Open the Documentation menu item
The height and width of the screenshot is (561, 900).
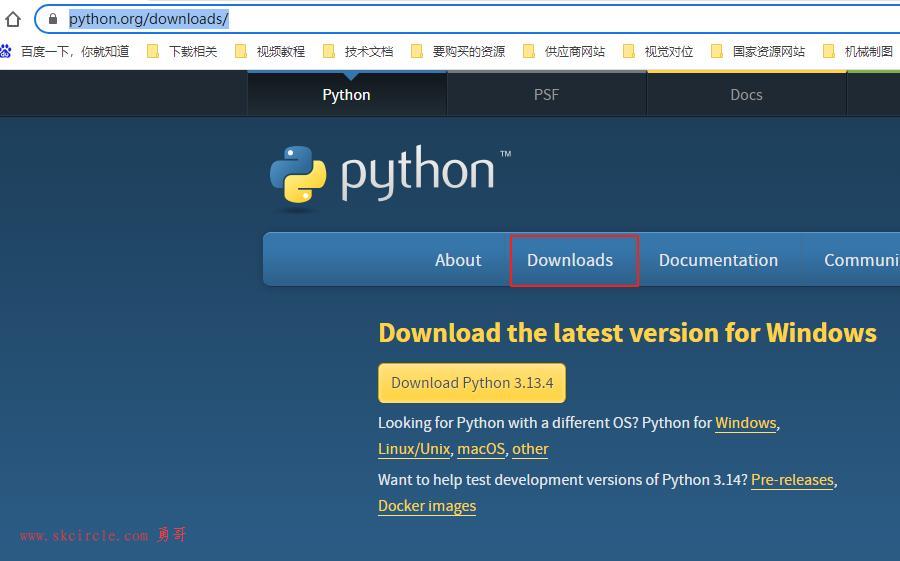pyautogui.click(x=718, y=260)
